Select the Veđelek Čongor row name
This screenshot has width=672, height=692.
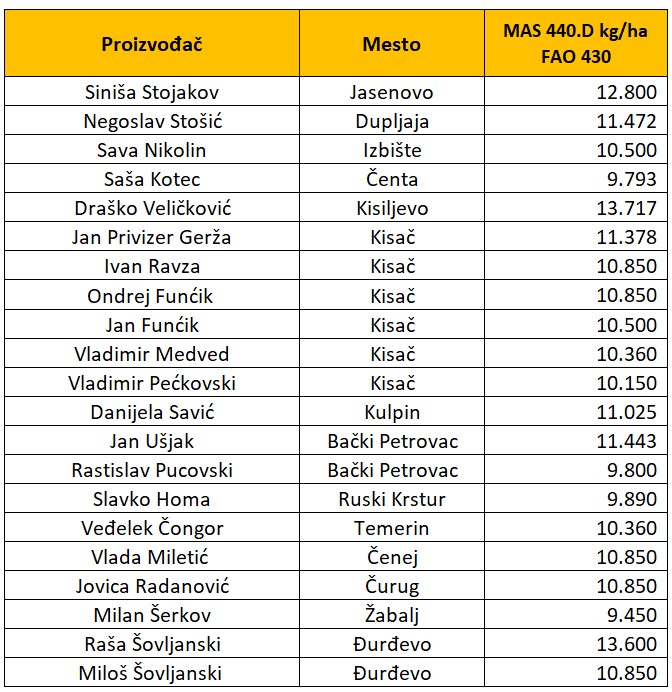coord(152,528)
